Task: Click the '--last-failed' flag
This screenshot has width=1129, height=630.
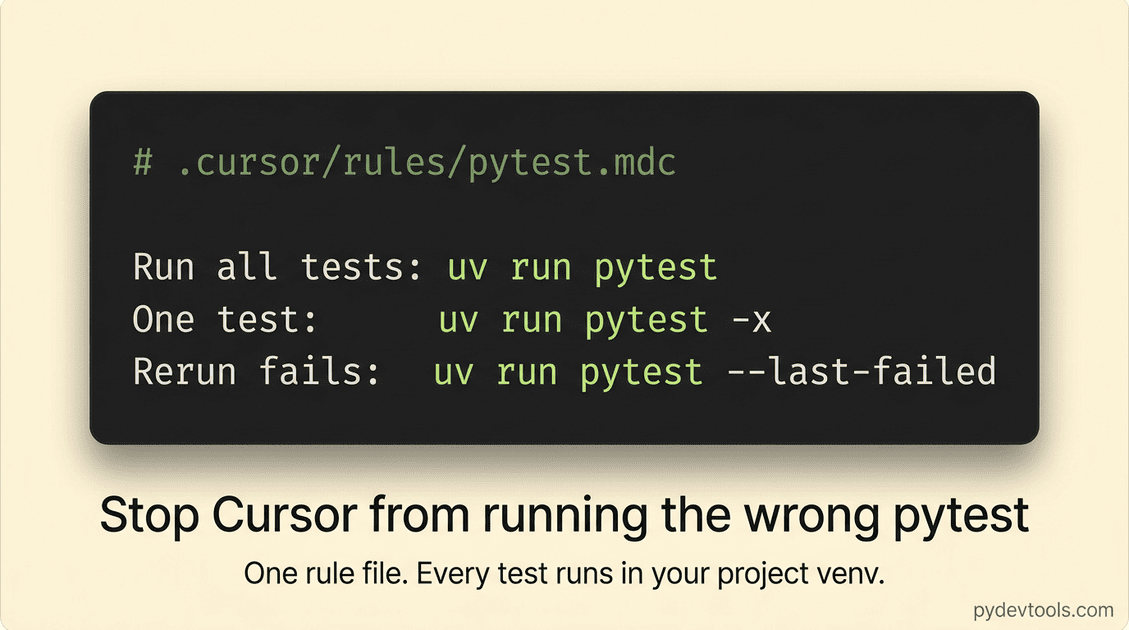Action: point(861,372)
